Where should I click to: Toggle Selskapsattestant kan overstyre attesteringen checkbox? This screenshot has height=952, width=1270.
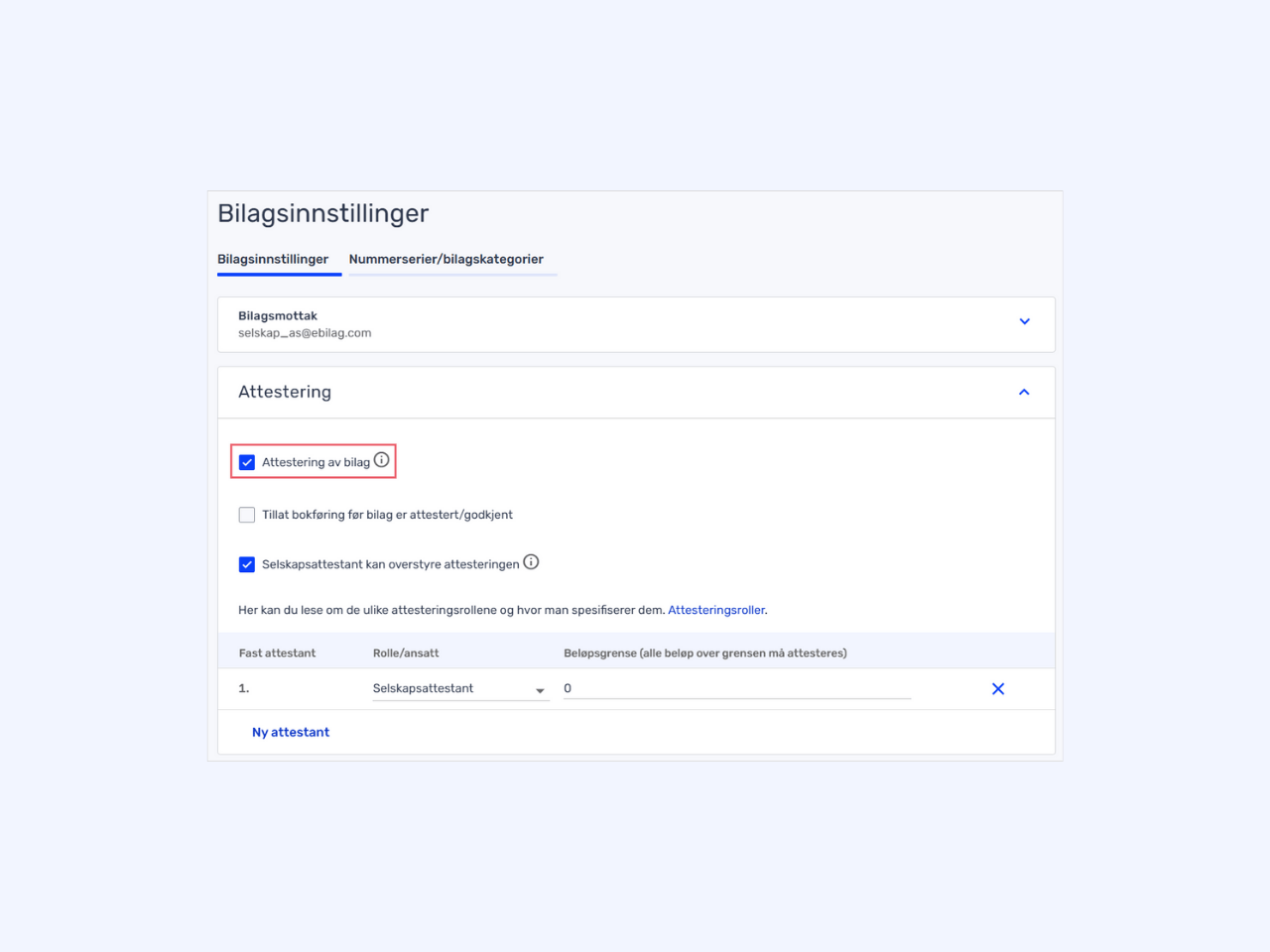click(247, 564)
